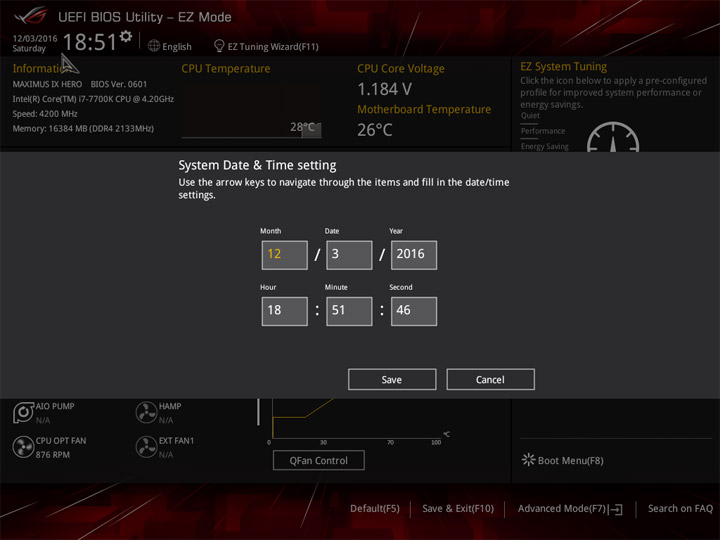This screenshot has width=720, height=540.
Task: Select the Month field showing 12
Action: pos(285,255)
